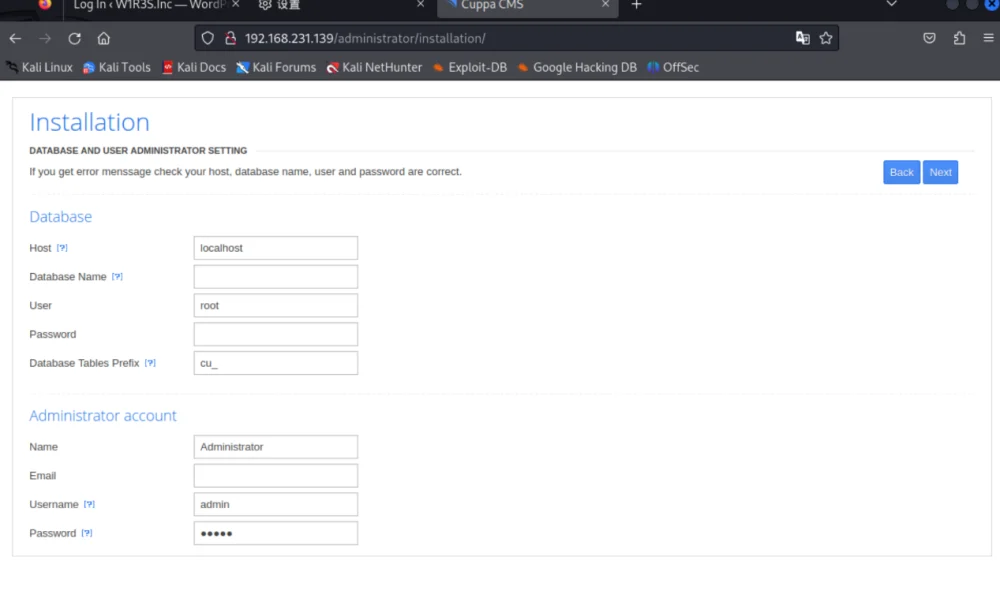1000x602 pixels.
Task: Show help tooltip for Host field
Action: tap(62, 247)
